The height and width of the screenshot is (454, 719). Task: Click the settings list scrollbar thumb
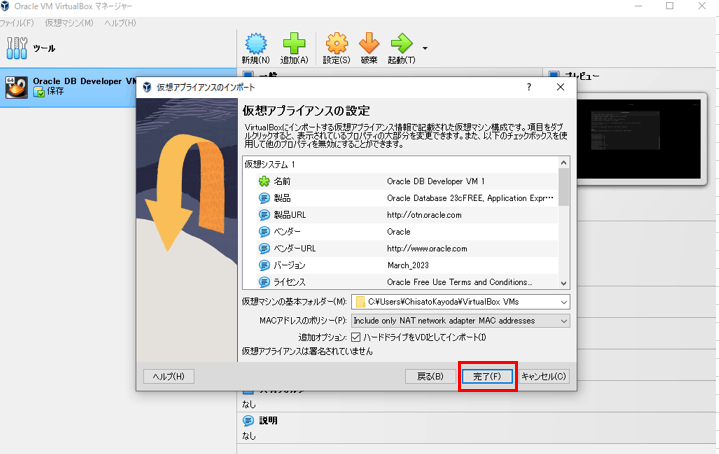point(564,187)
